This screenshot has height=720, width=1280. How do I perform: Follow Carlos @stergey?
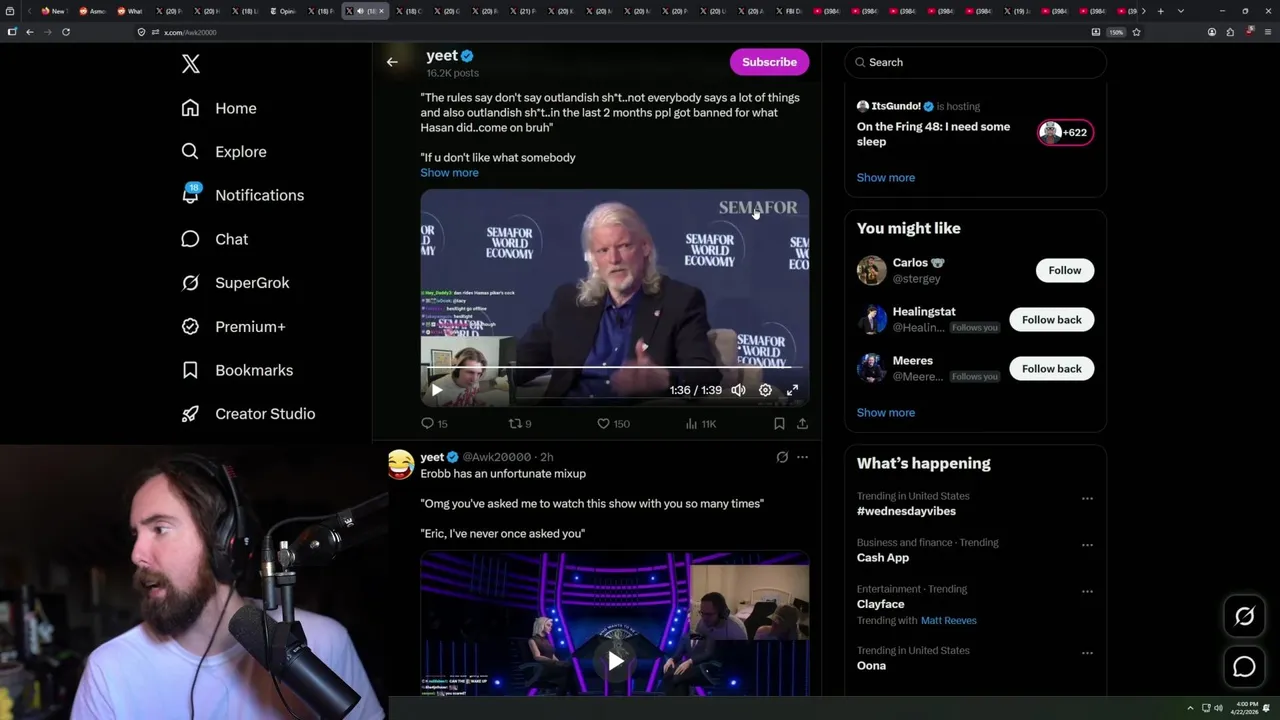click(1065, 270)
